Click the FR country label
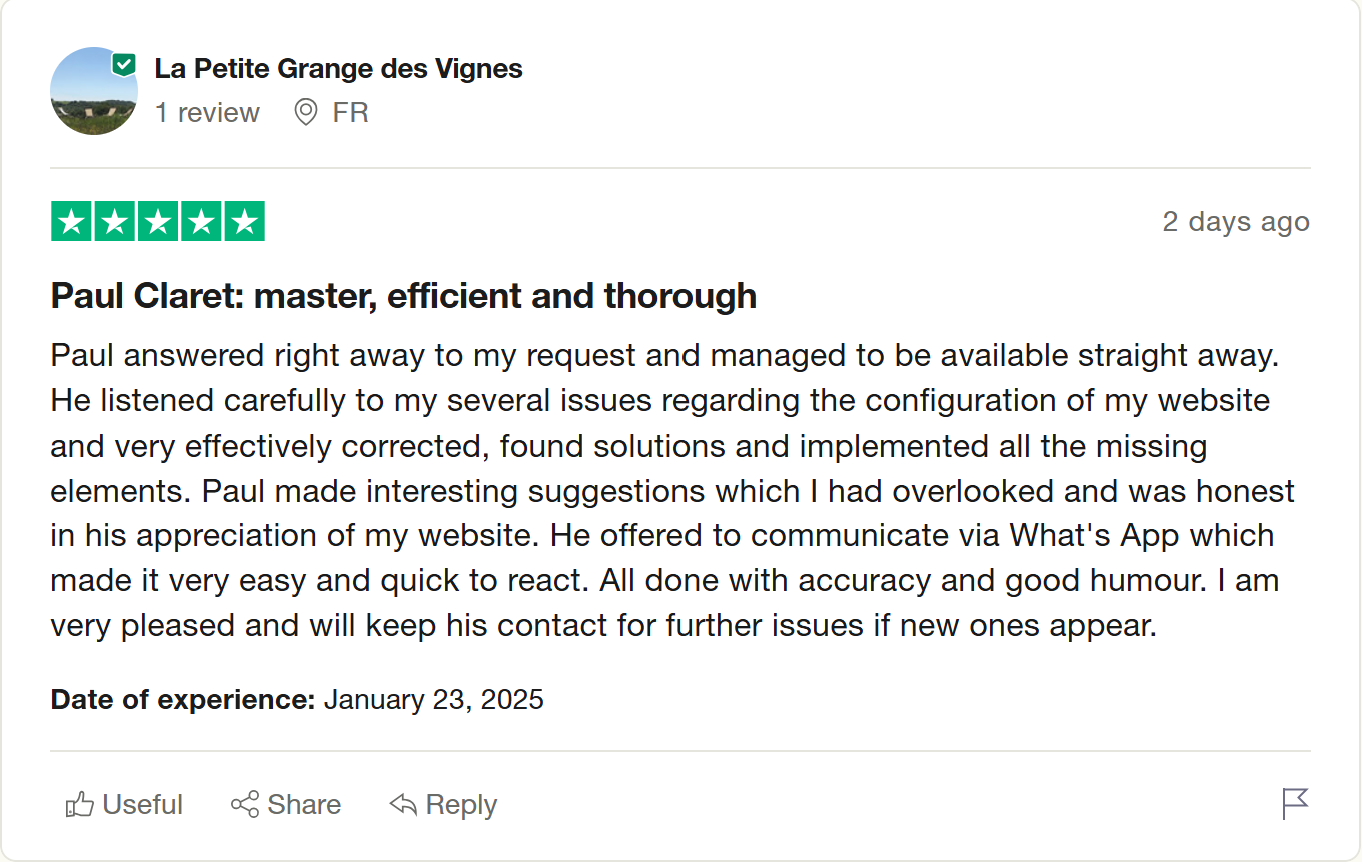 352,112
